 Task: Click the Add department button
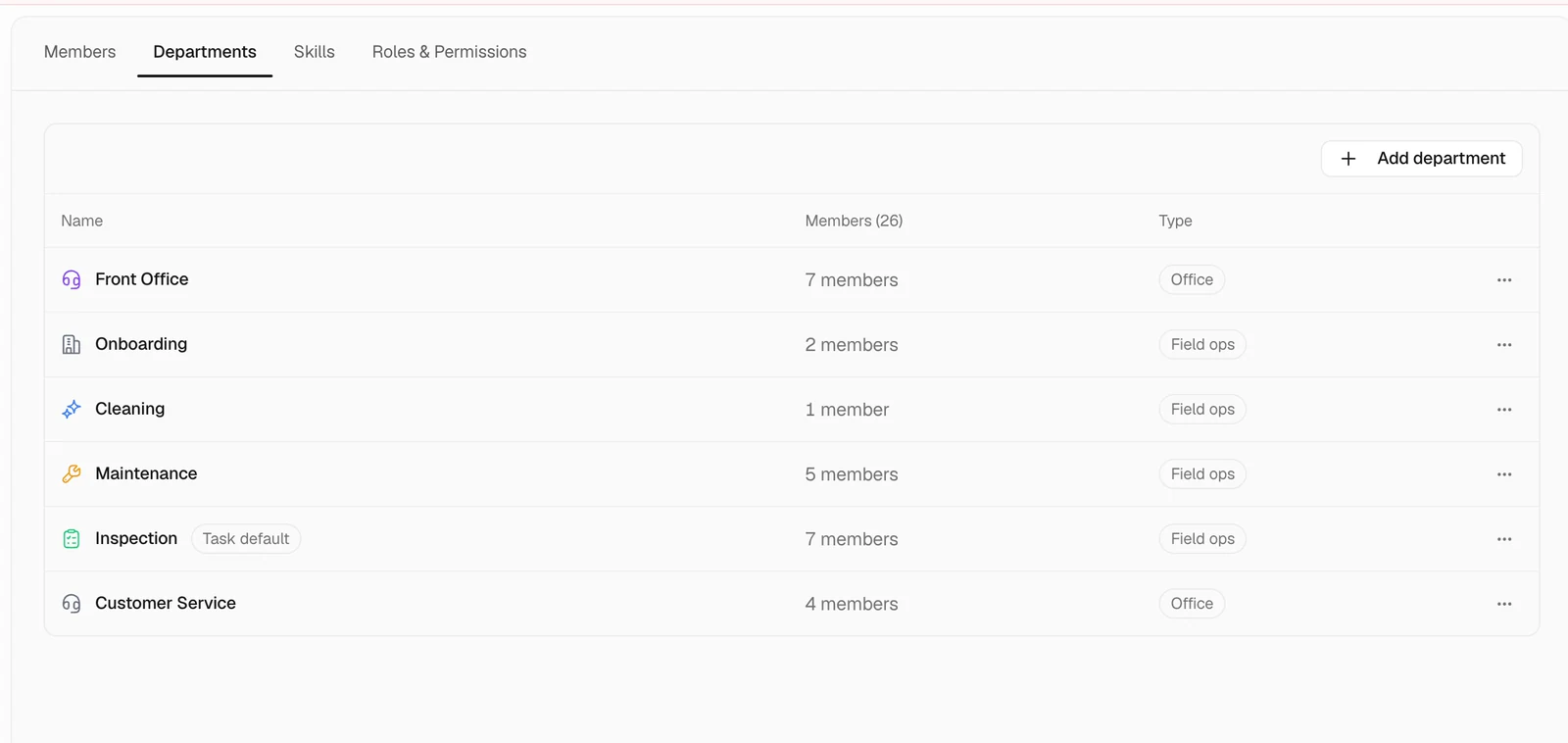(x=1421, y=159)
